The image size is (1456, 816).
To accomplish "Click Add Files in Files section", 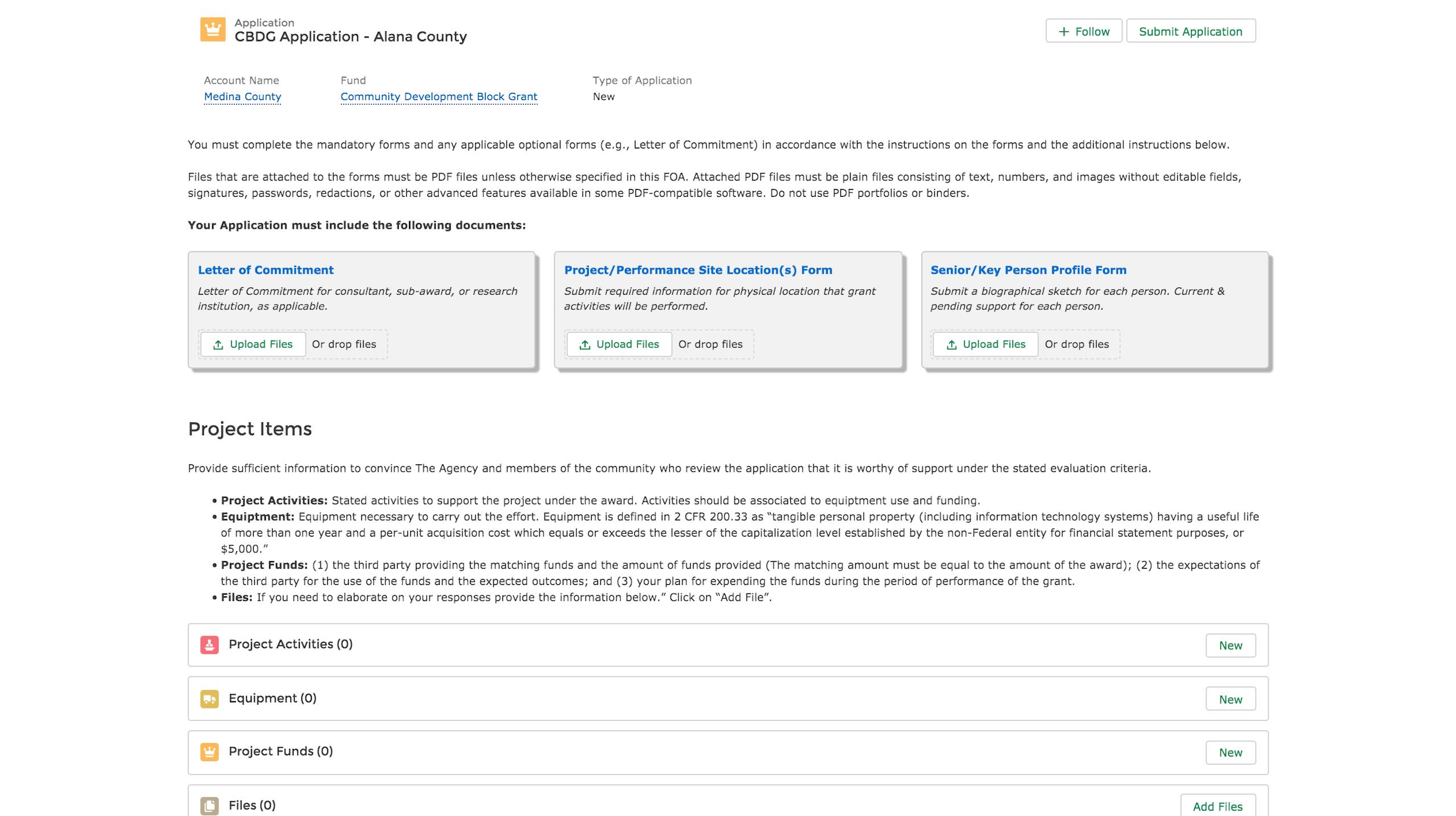I will 1217,806.
